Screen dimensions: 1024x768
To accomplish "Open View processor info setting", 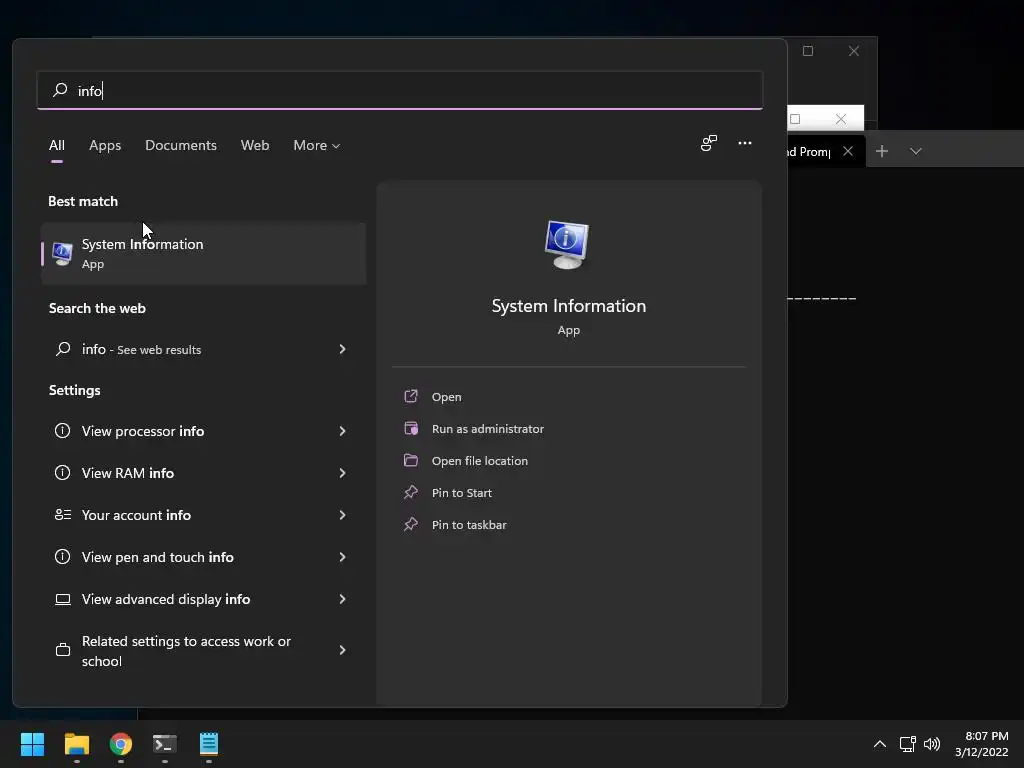I will [203, 431].
